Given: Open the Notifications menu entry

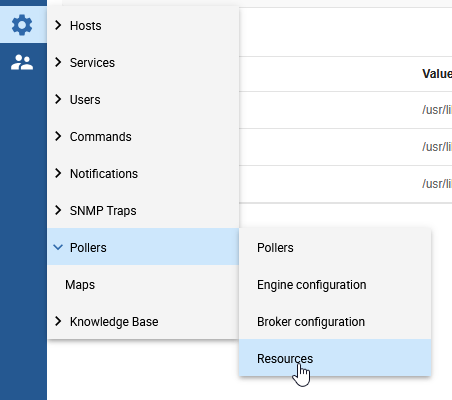Looking at the screenshot, I should (x=143, y=173).
